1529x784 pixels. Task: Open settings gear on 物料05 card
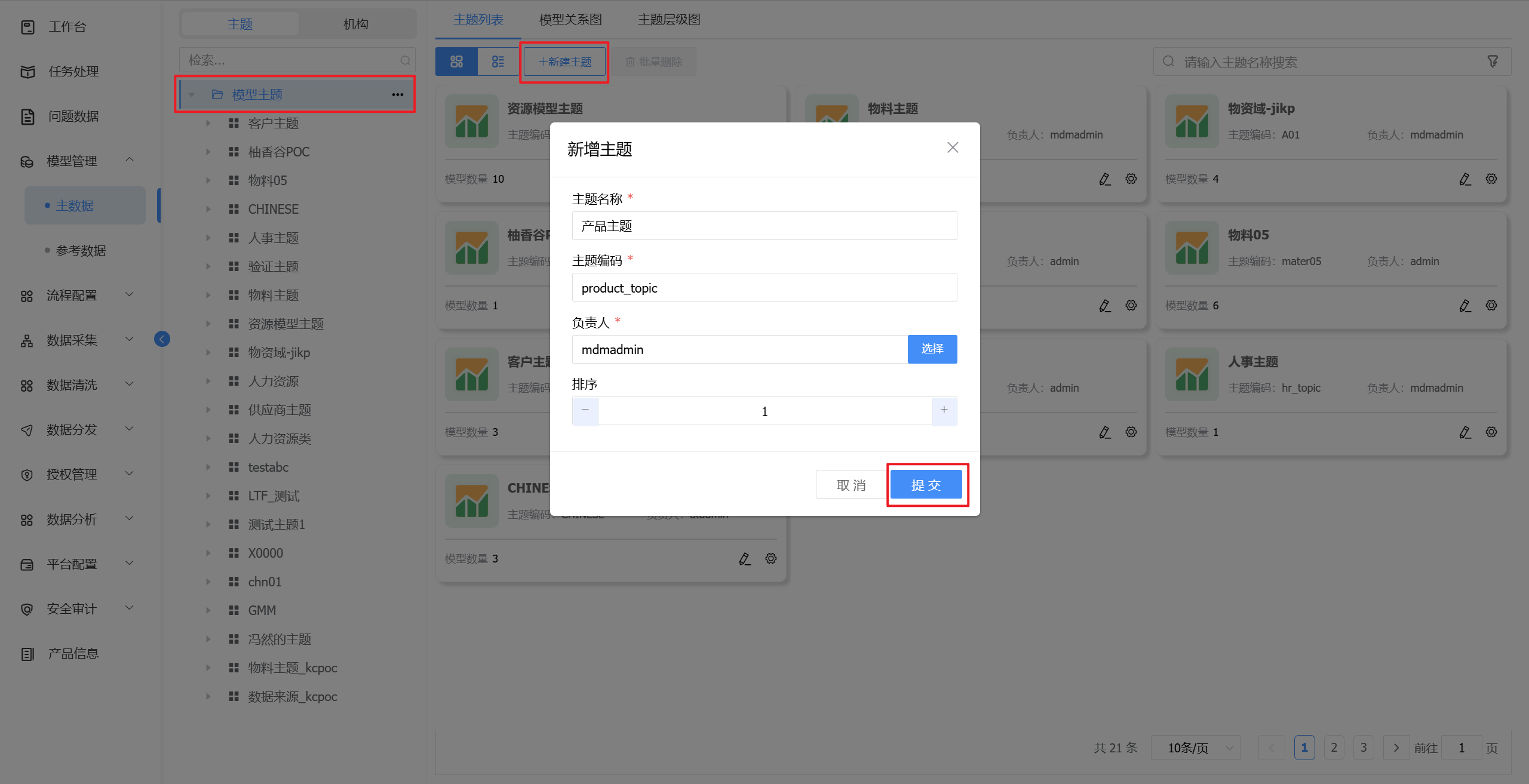(x=1491, y=305)
